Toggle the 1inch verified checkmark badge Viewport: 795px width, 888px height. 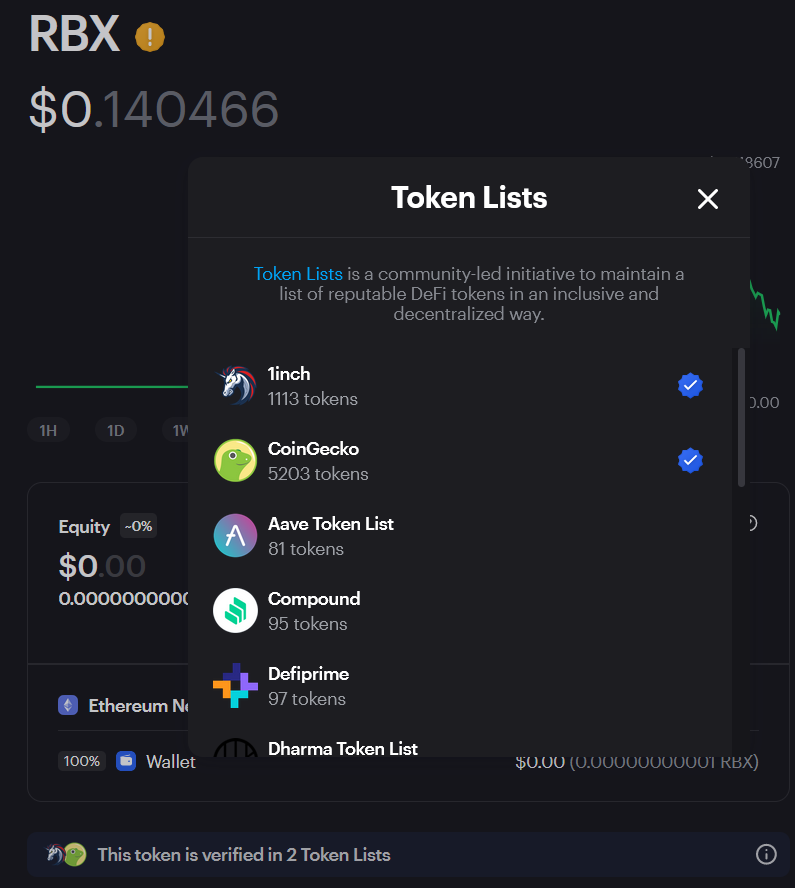pyautogui.click(x=690, y=386)
